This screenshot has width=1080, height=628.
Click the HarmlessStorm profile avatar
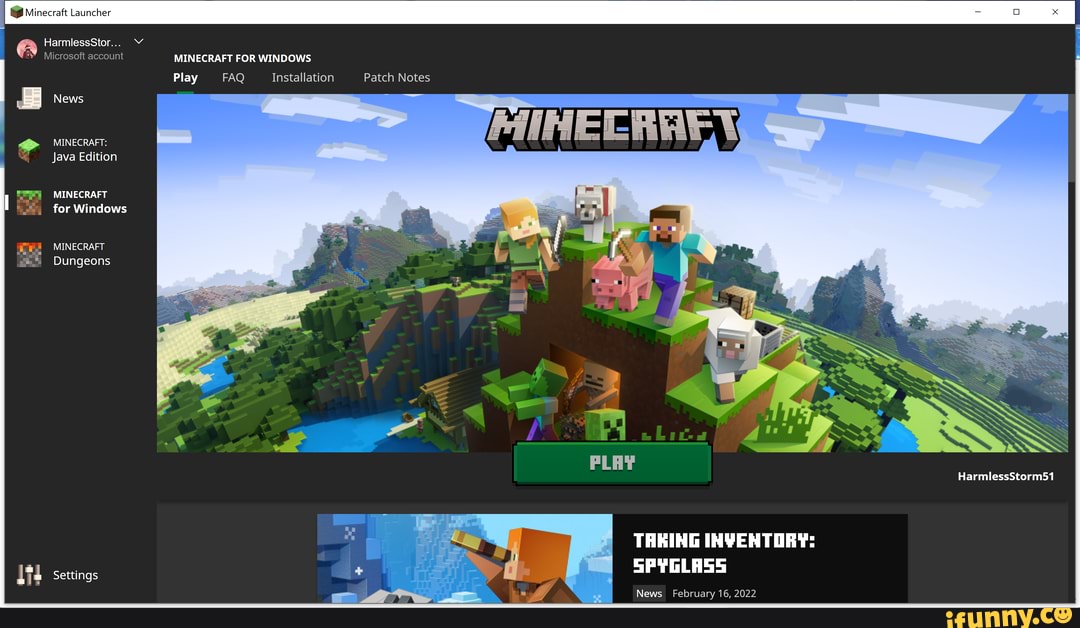(25, 47)
